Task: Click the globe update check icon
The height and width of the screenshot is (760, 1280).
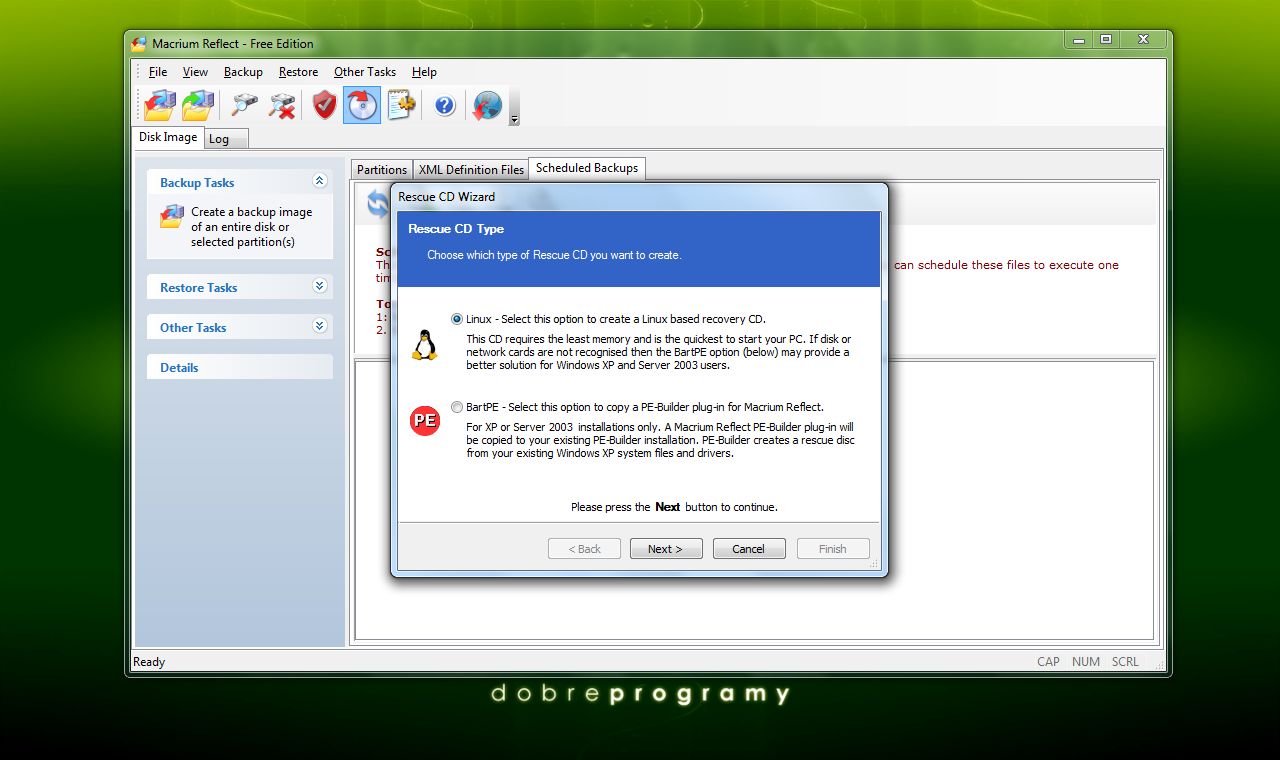Action: [487, 104]
